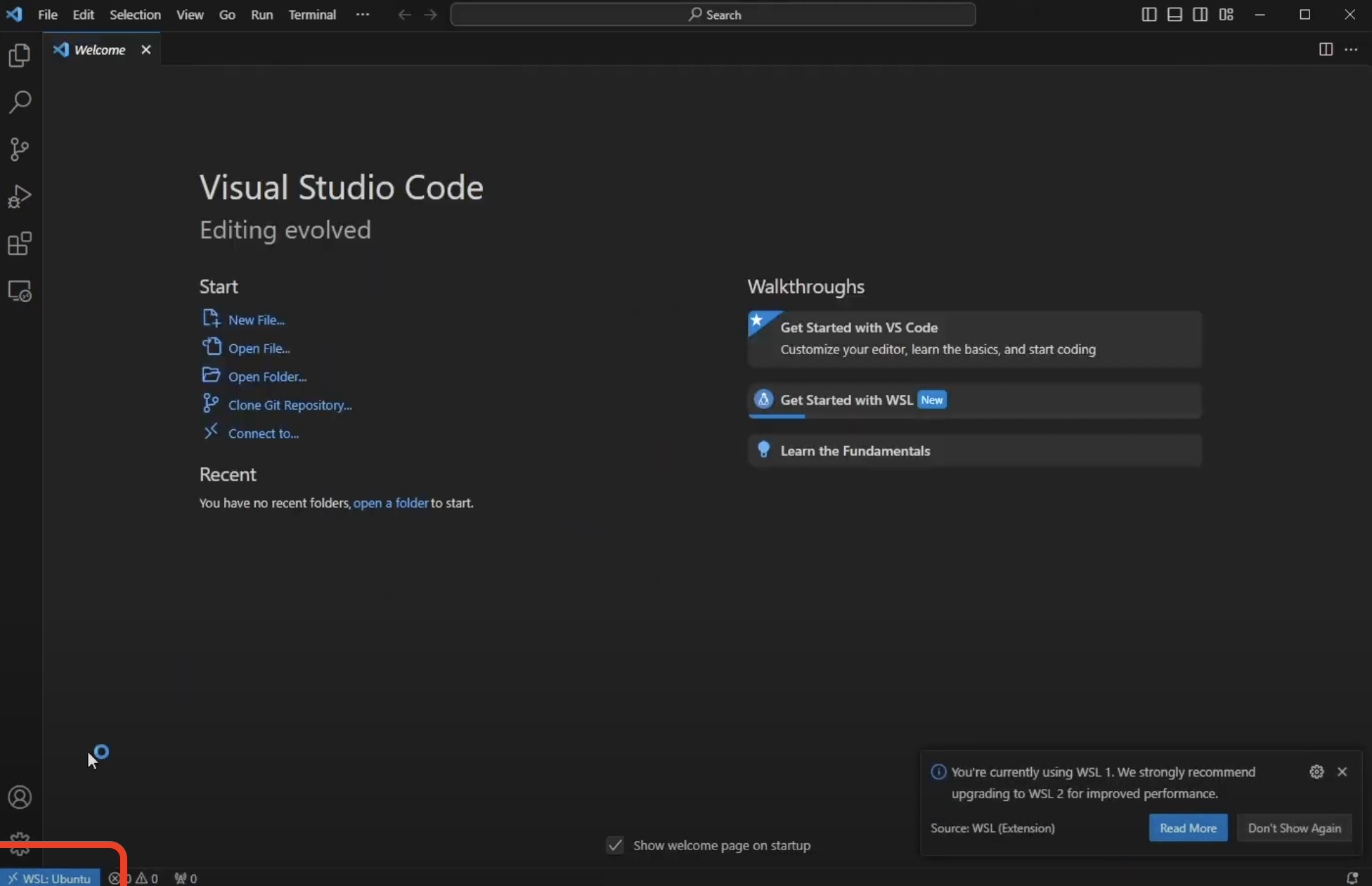Click the VS Code logo in title bar
This screenshot has width=1372, height=886.
(x=14, y=15)
